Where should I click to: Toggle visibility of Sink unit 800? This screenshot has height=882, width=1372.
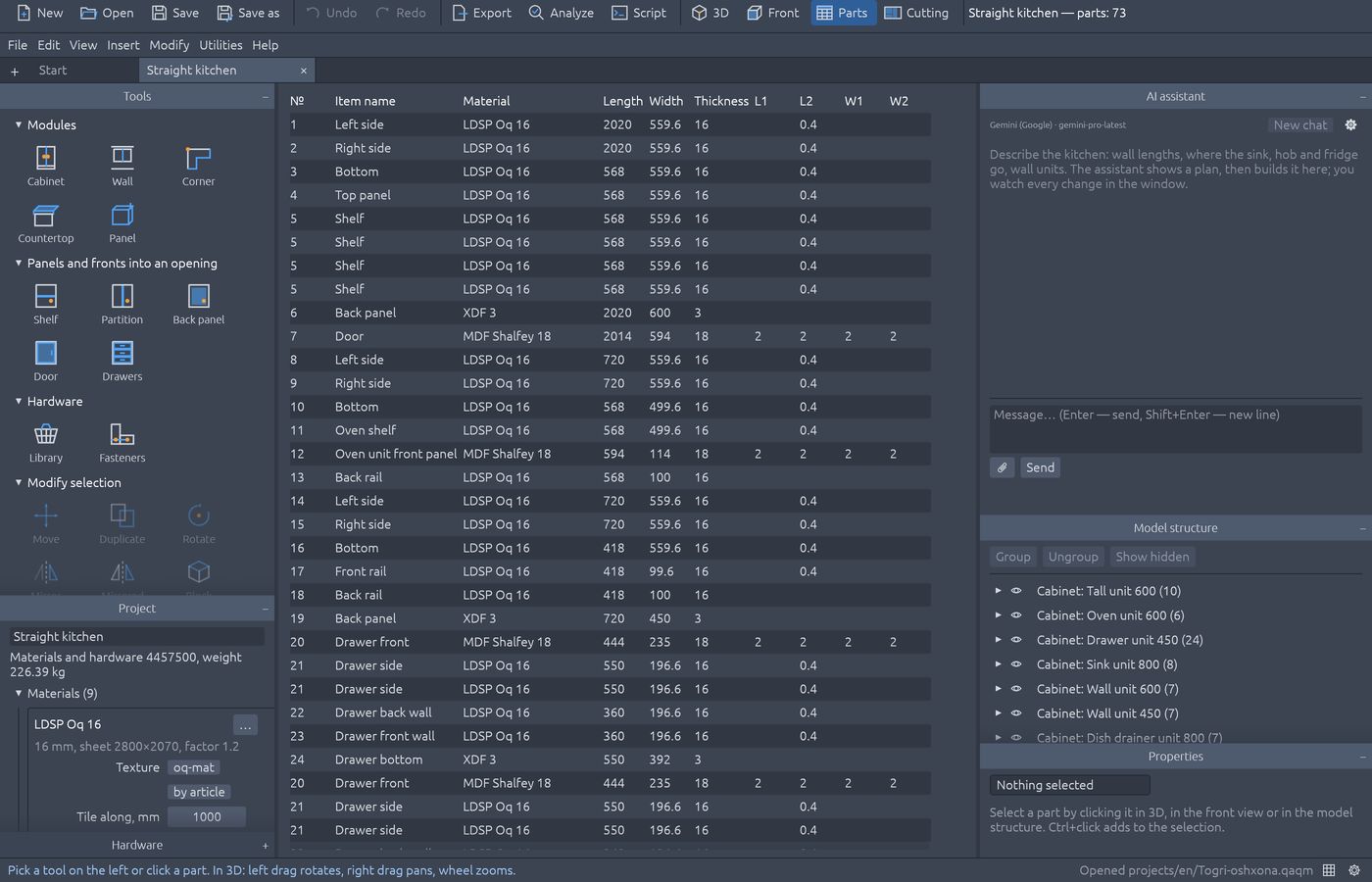pos(1016,664)
